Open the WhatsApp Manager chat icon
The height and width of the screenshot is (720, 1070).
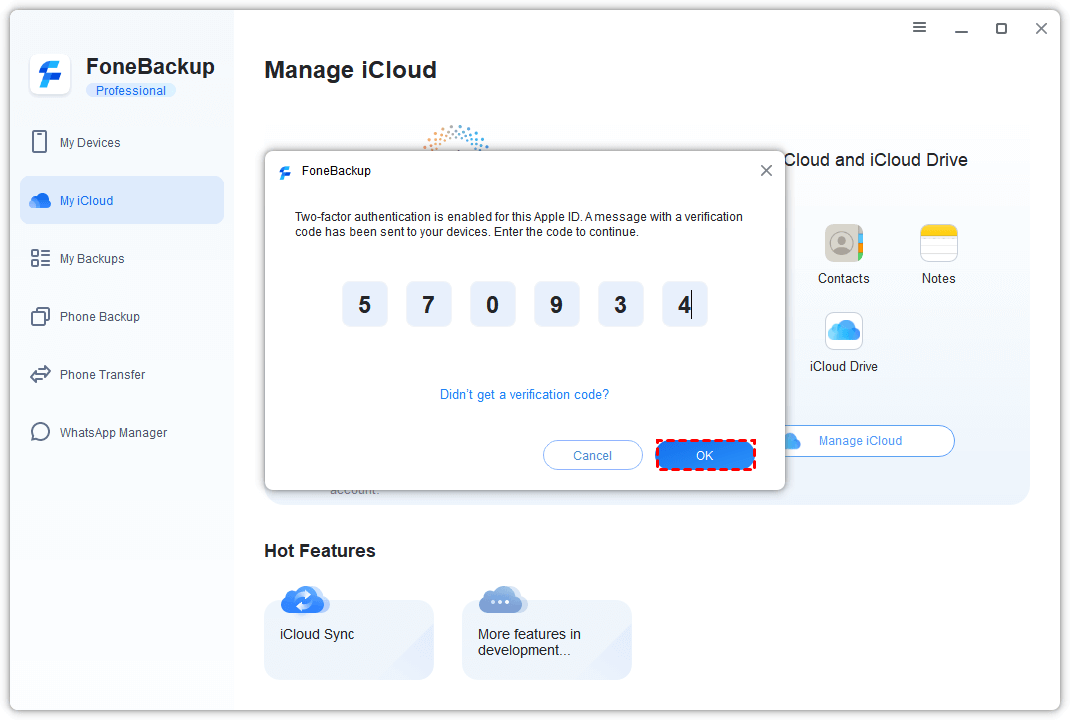pos(40,432)
